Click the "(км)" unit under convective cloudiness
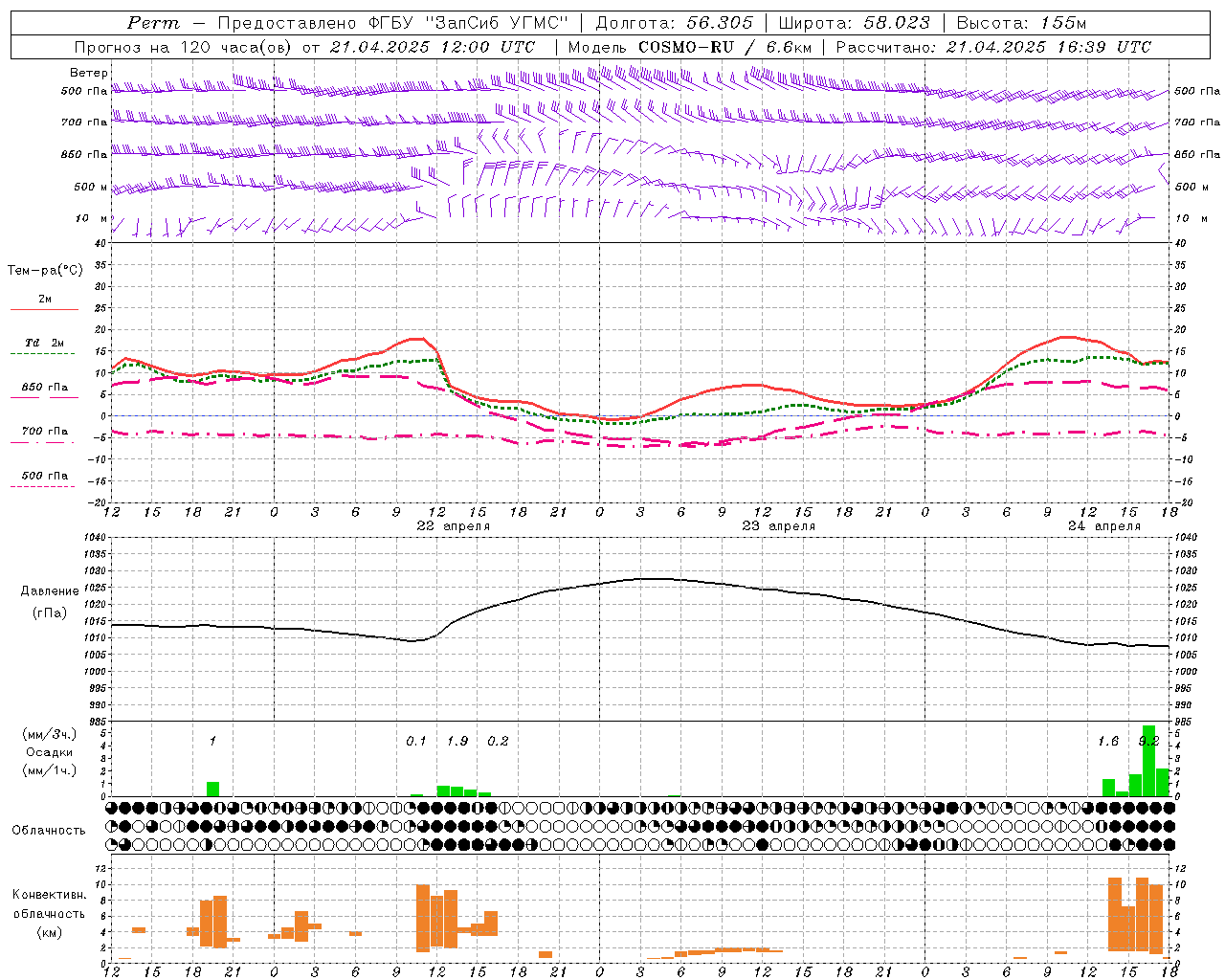 [x=49, y=932]
